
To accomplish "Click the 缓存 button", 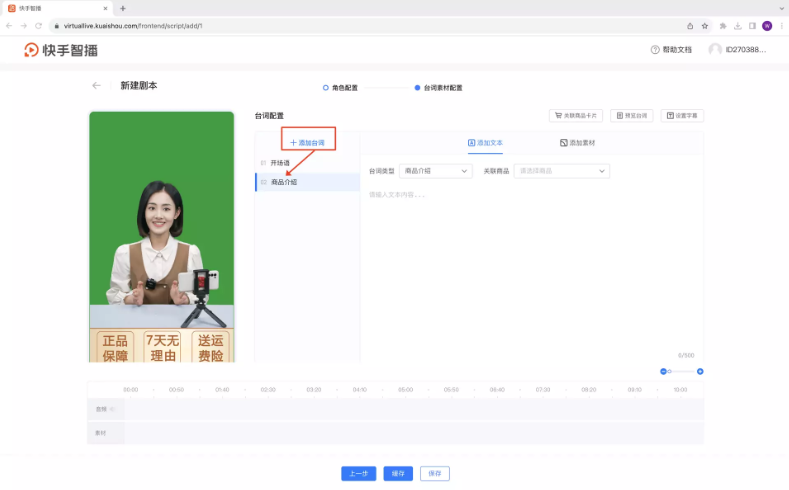I will tap(398, 473).
